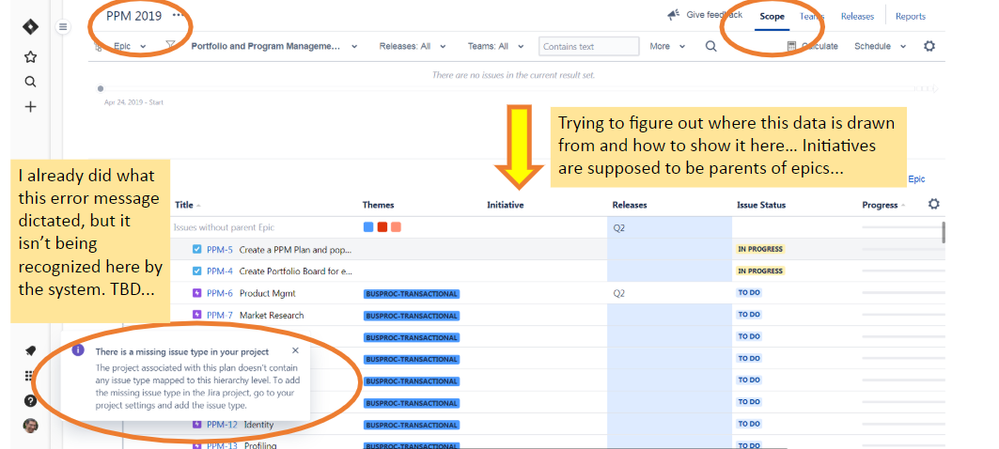Open issue PPM-5 link
This screenshot has width=999, height=449.
tap(219, 250)
